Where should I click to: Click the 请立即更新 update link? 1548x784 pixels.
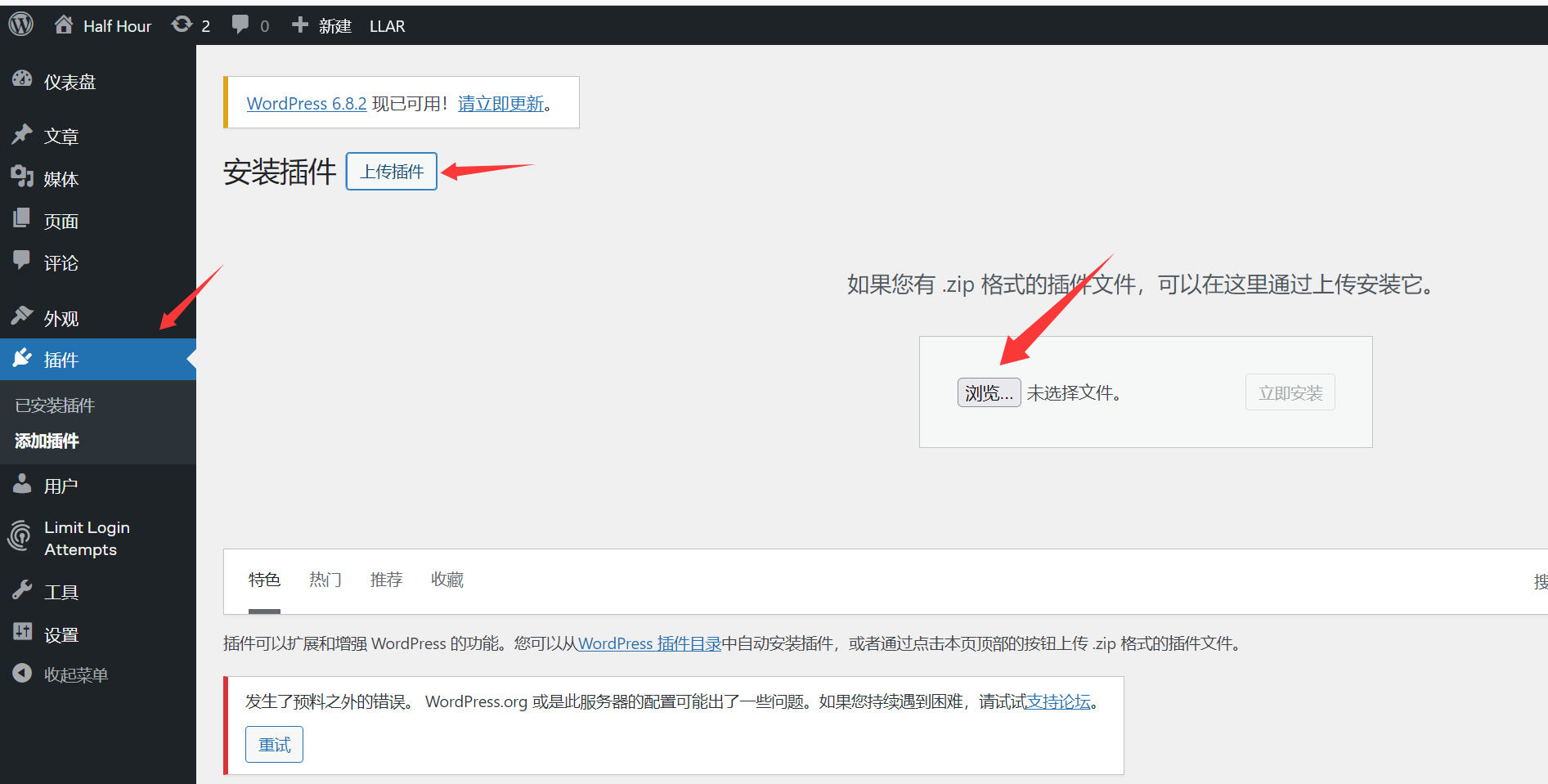[500, 104]
